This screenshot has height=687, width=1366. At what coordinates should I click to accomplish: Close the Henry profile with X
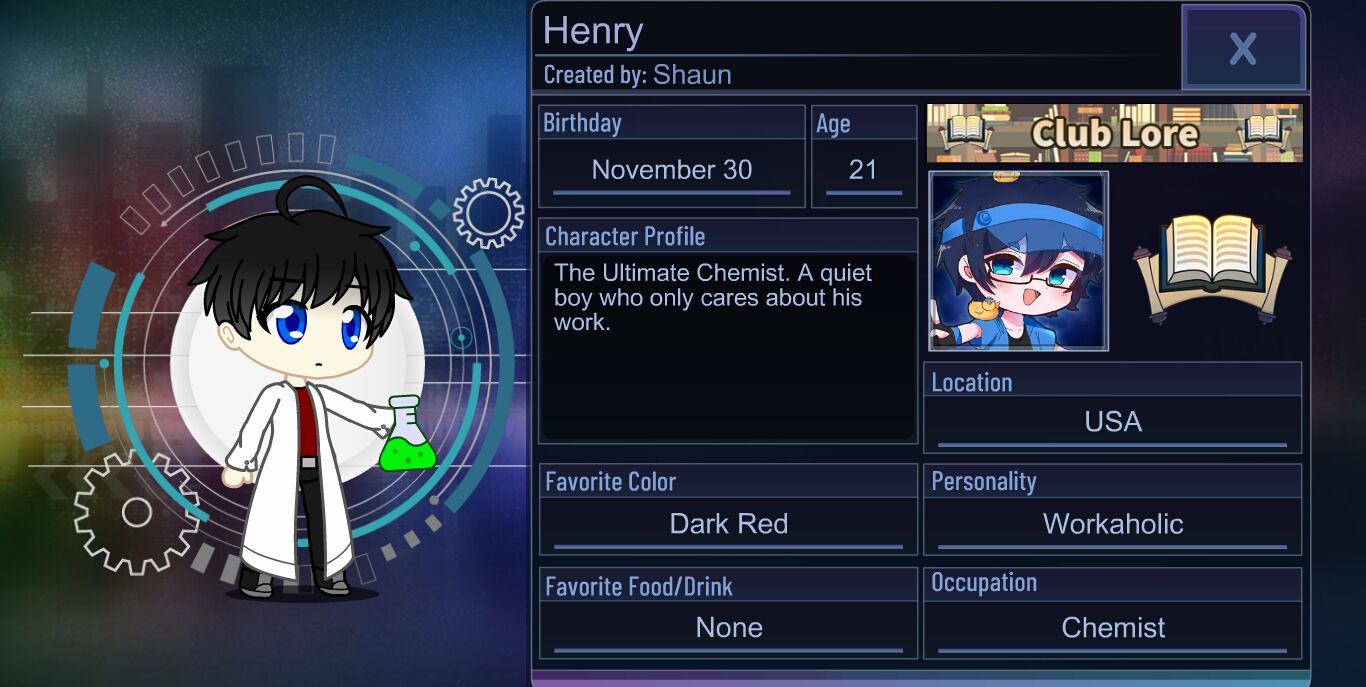pos(1243,47)
